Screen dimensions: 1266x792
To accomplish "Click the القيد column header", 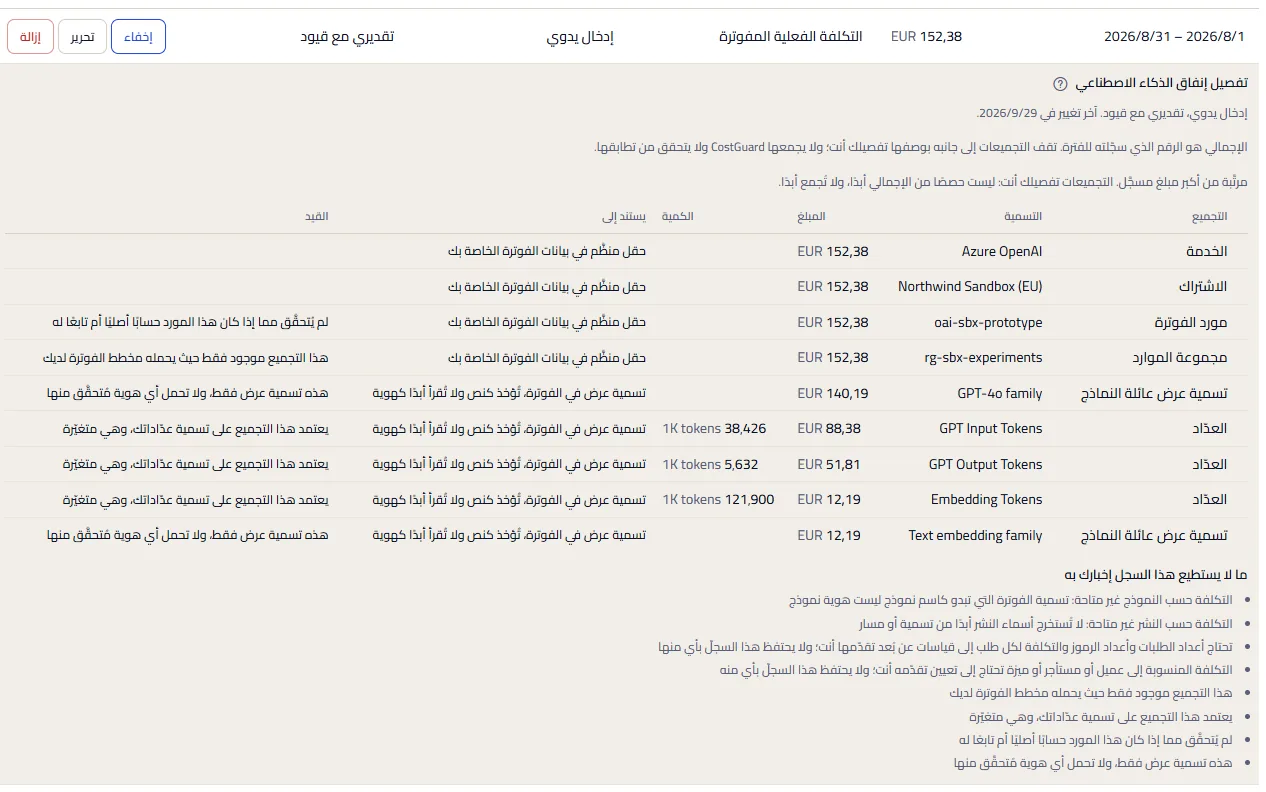I will [x=316, y=216].
